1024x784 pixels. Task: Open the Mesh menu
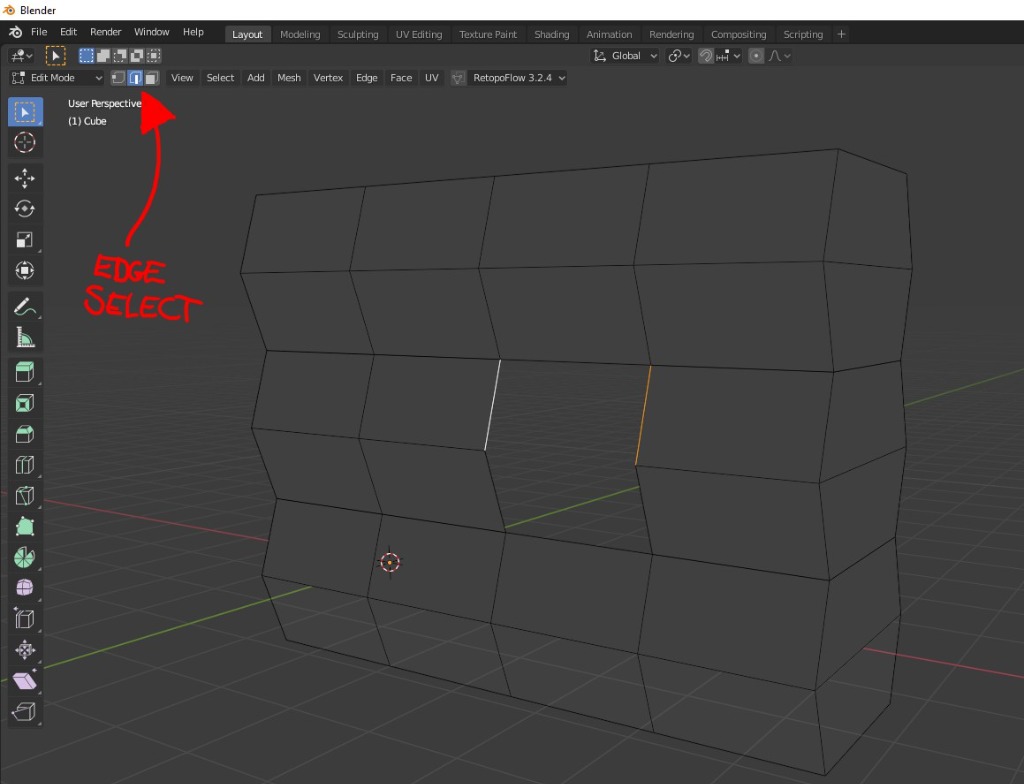pos(289,78)
